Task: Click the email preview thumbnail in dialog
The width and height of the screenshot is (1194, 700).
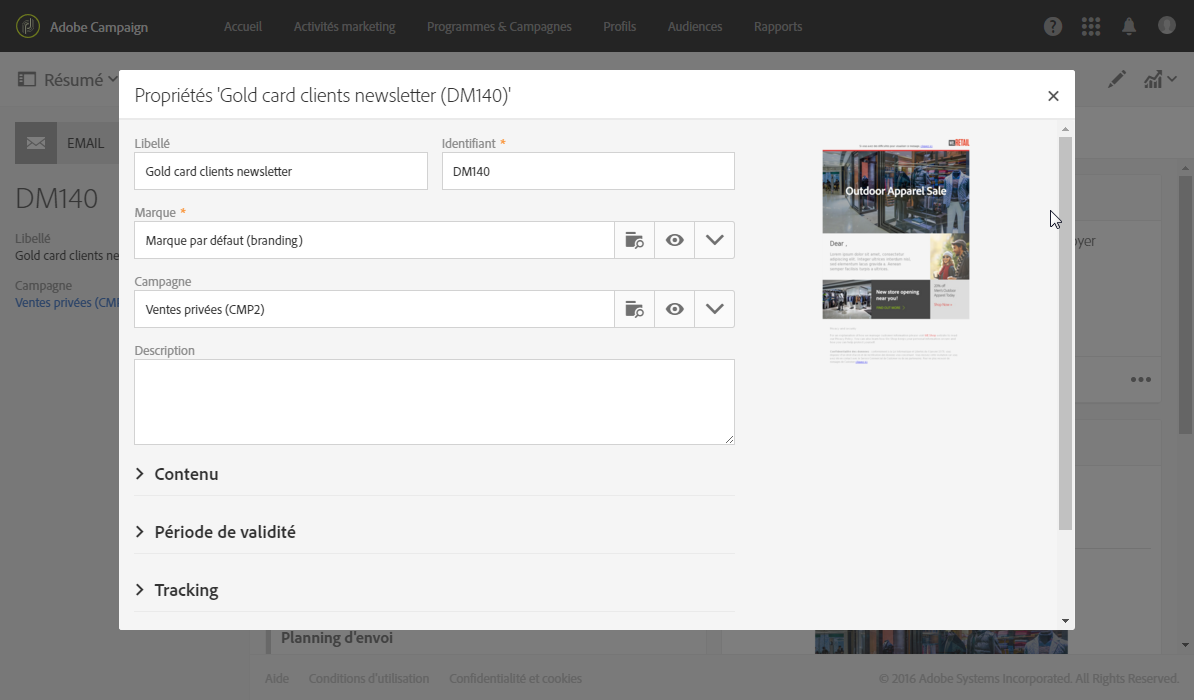Action: (896, 251)
